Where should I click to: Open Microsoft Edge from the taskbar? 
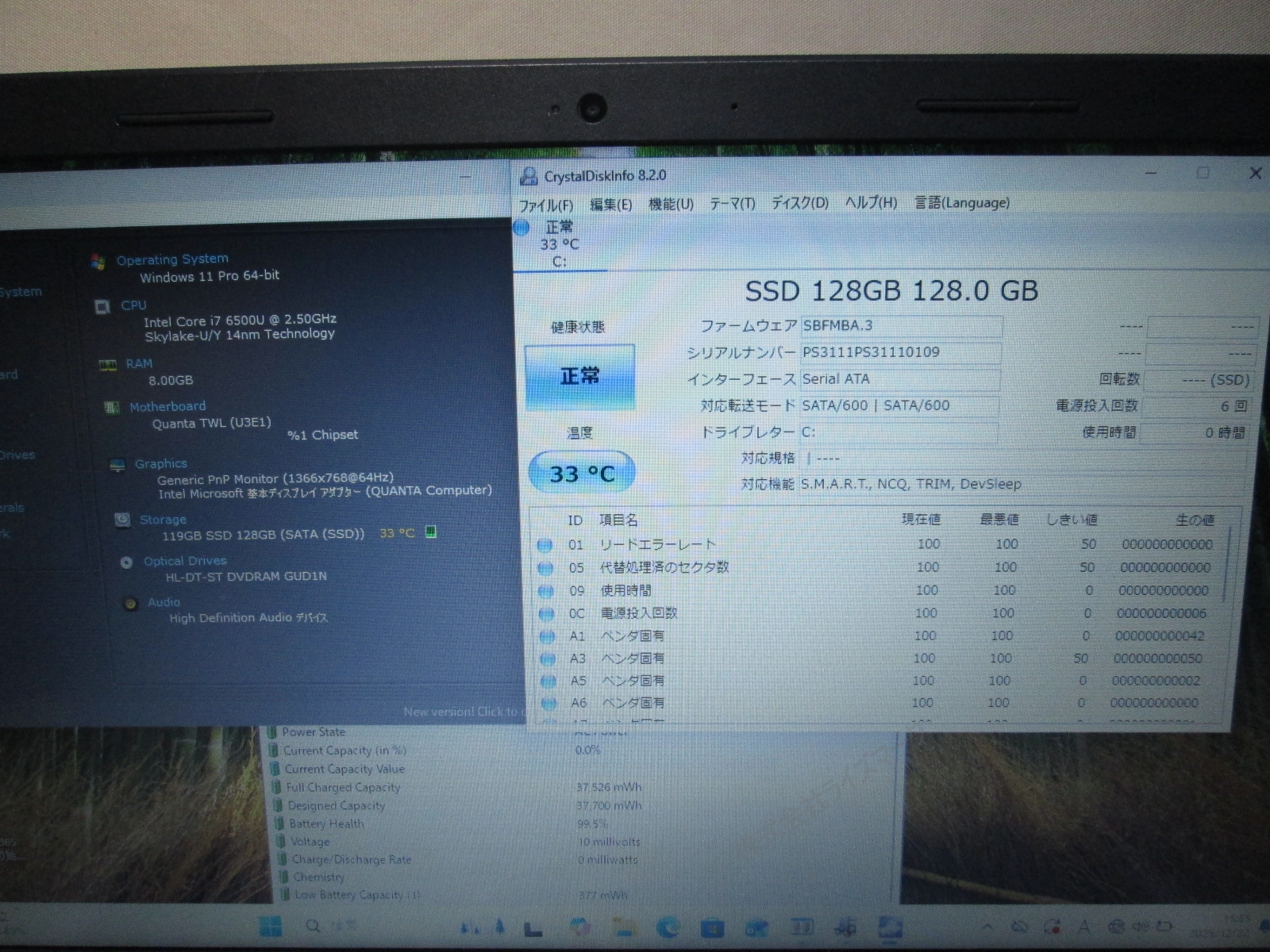[x=668, y=927]
